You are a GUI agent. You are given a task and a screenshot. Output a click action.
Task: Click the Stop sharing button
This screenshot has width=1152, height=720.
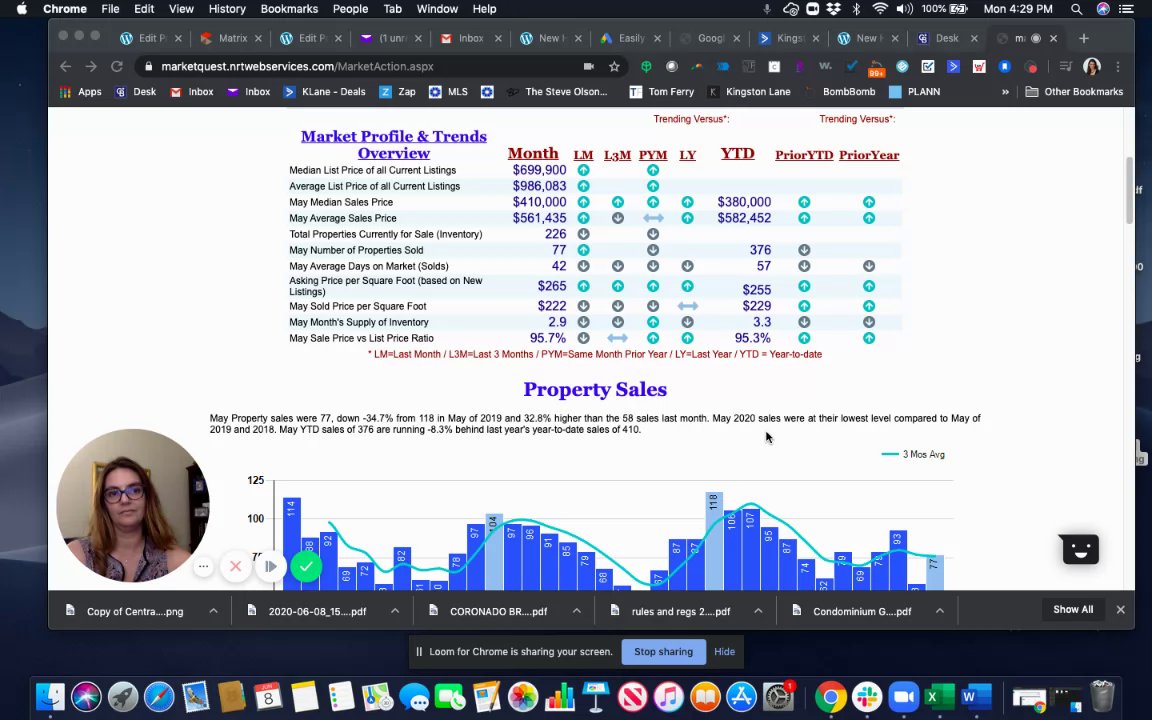[663, 652]
